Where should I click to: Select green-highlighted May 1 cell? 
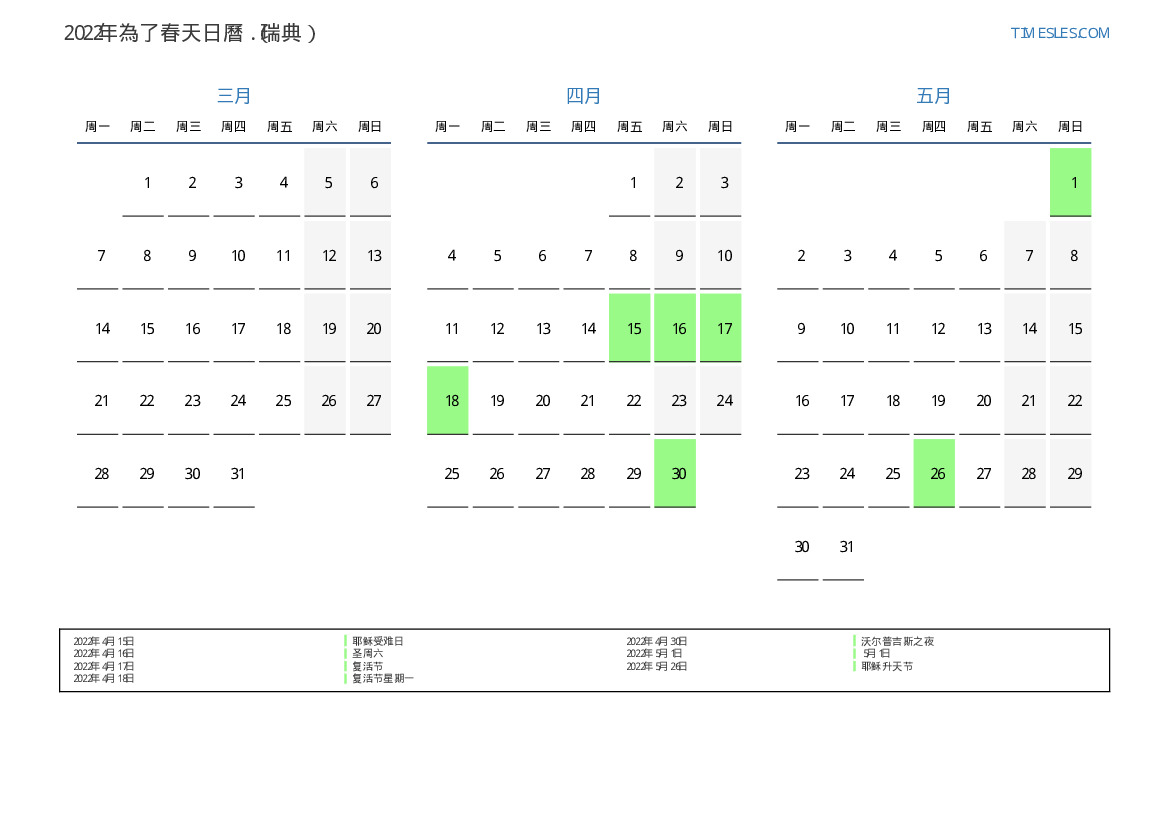1070,182
